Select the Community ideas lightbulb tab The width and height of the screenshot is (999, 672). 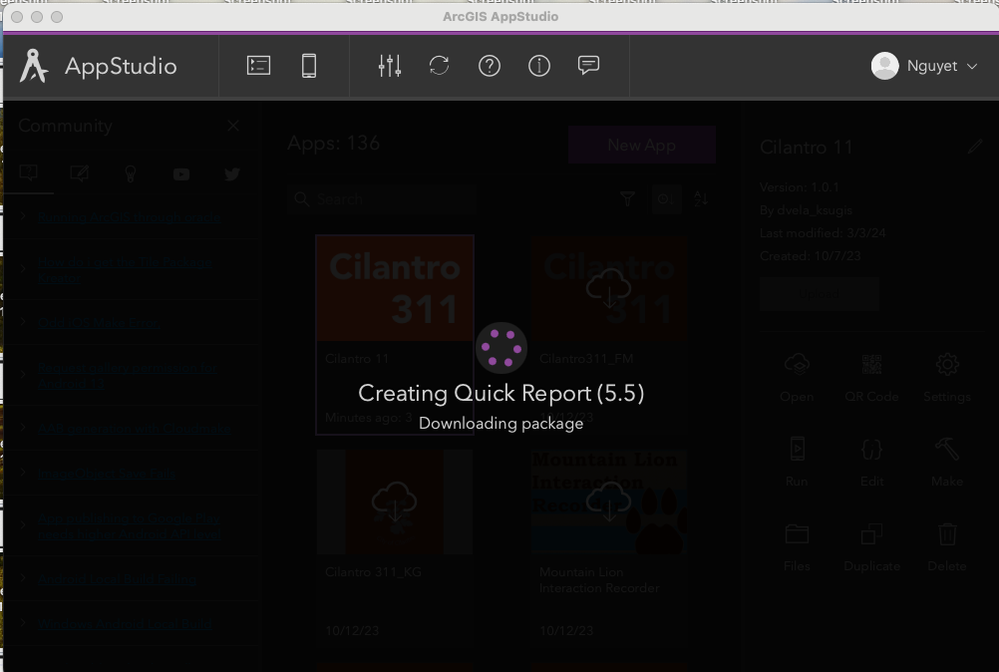click(130, 173)
